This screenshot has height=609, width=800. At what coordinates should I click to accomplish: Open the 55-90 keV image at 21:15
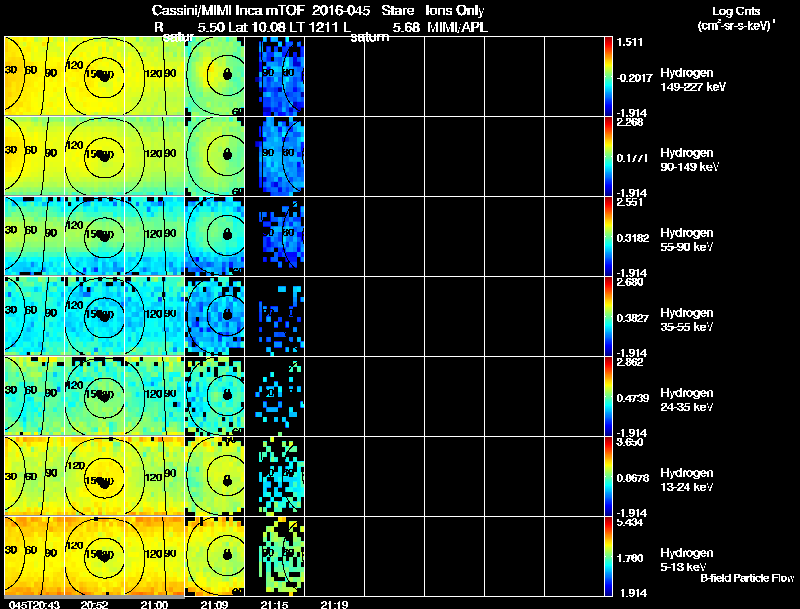[x=274, y=236]
